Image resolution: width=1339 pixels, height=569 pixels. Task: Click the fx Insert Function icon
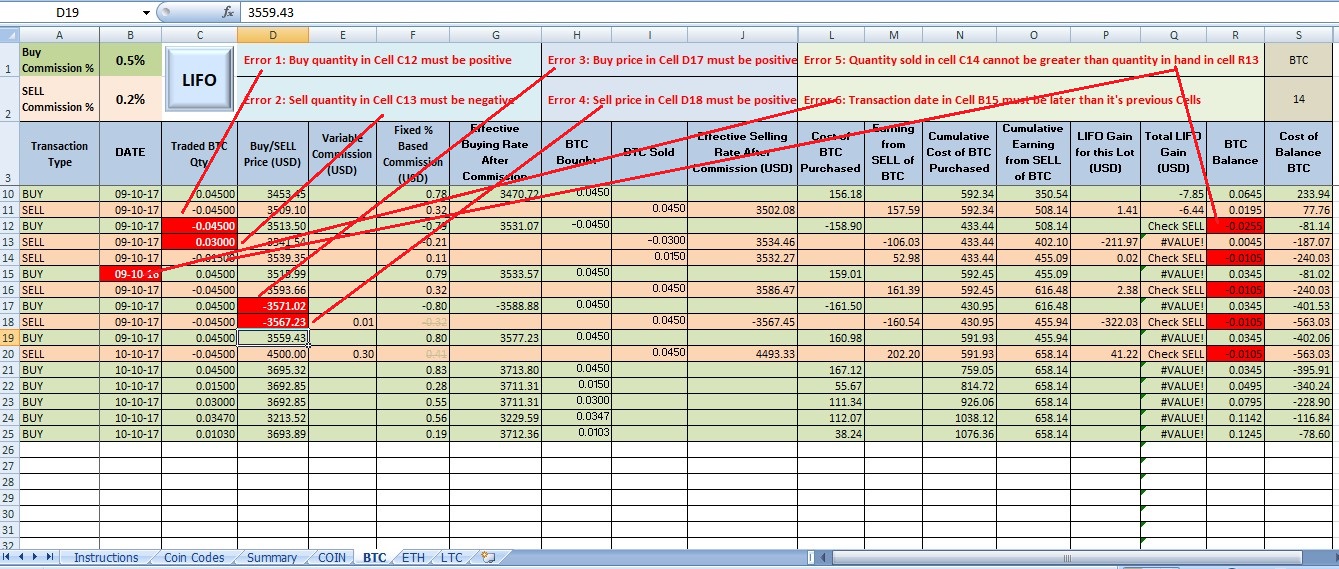coord(227,13)
